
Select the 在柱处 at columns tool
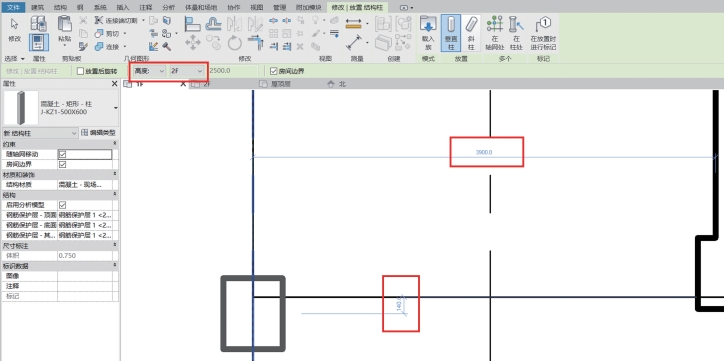click(516, 33)
